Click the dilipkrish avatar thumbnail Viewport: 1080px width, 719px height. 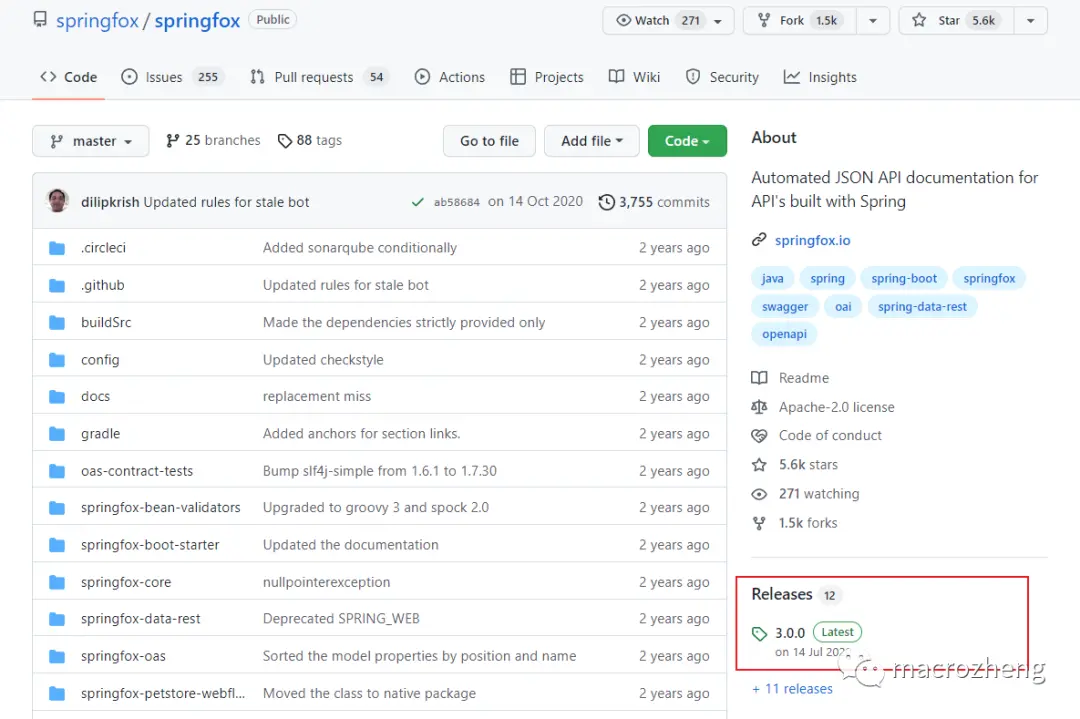(58, 201)
